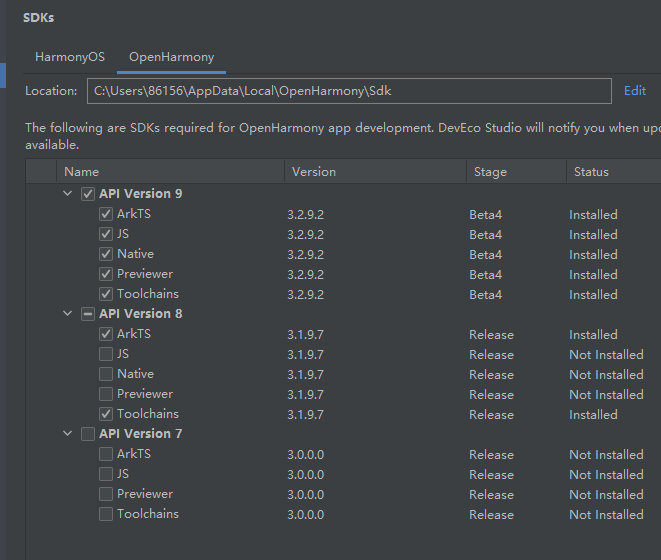The height and width of the screenshot is (560, 661).
Task: Check JS under API Version 8
Action: 106,354
